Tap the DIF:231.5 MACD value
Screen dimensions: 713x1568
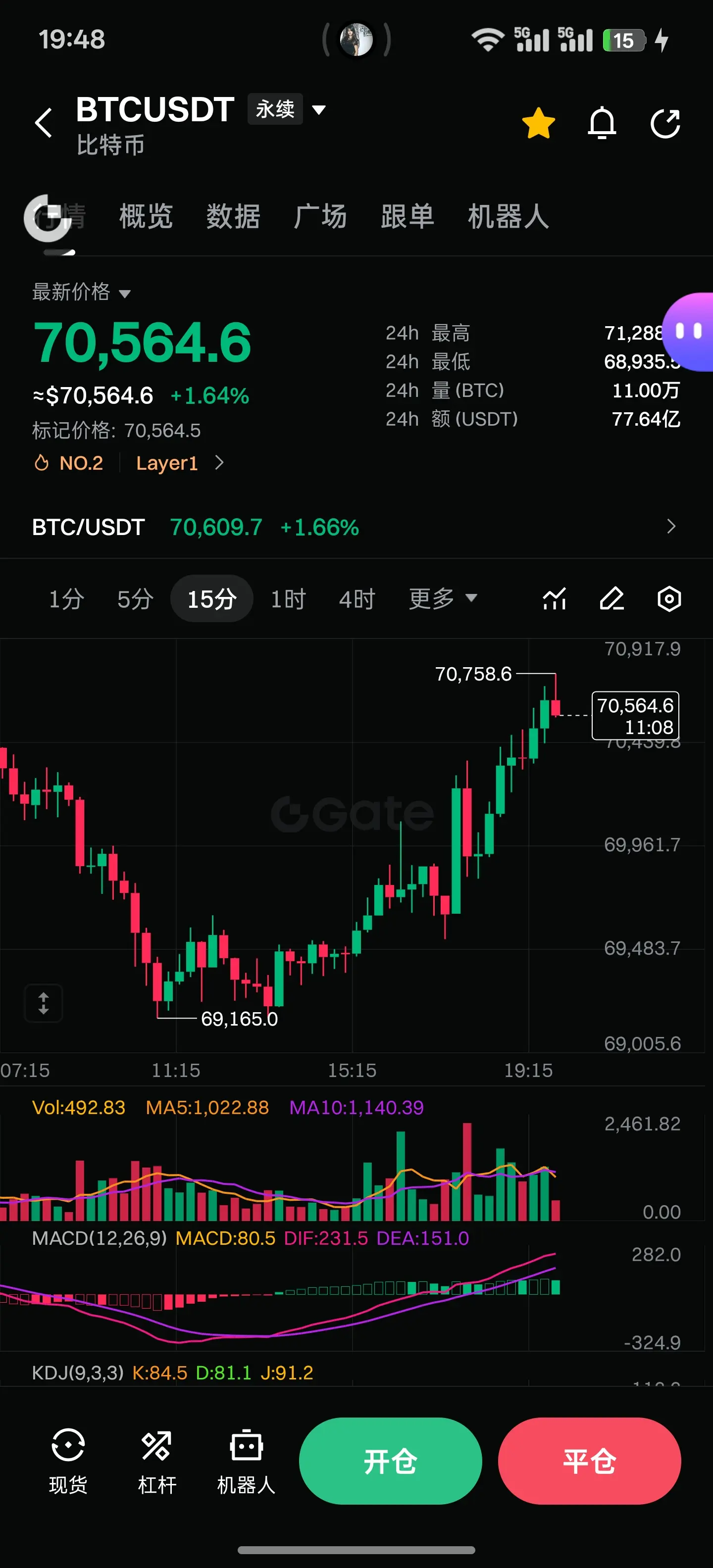tap(326, 1238)
